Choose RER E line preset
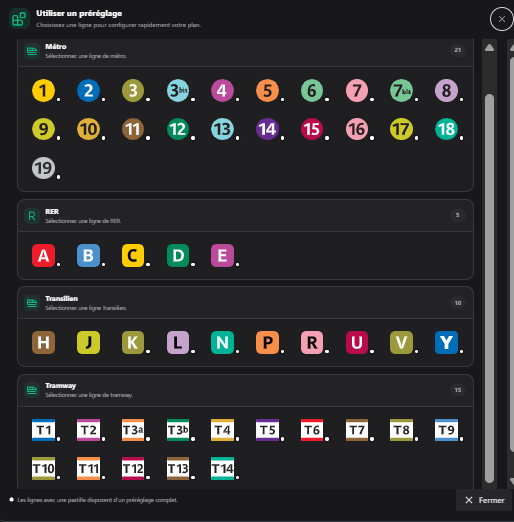The image size is (514, 522). click(222, 256)
